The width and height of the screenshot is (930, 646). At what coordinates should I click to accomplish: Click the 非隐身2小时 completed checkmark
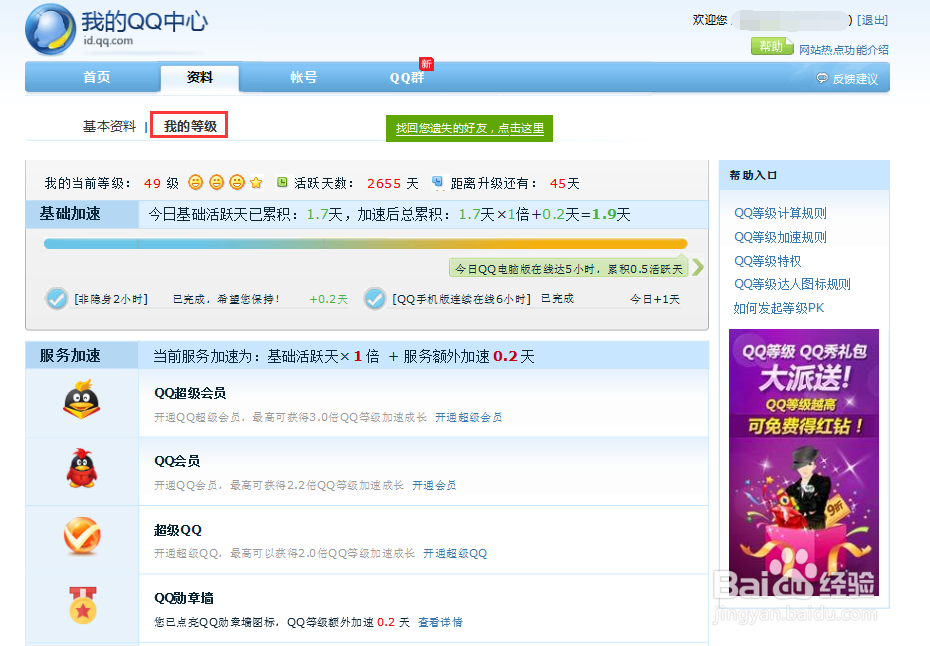coord(56,298)
